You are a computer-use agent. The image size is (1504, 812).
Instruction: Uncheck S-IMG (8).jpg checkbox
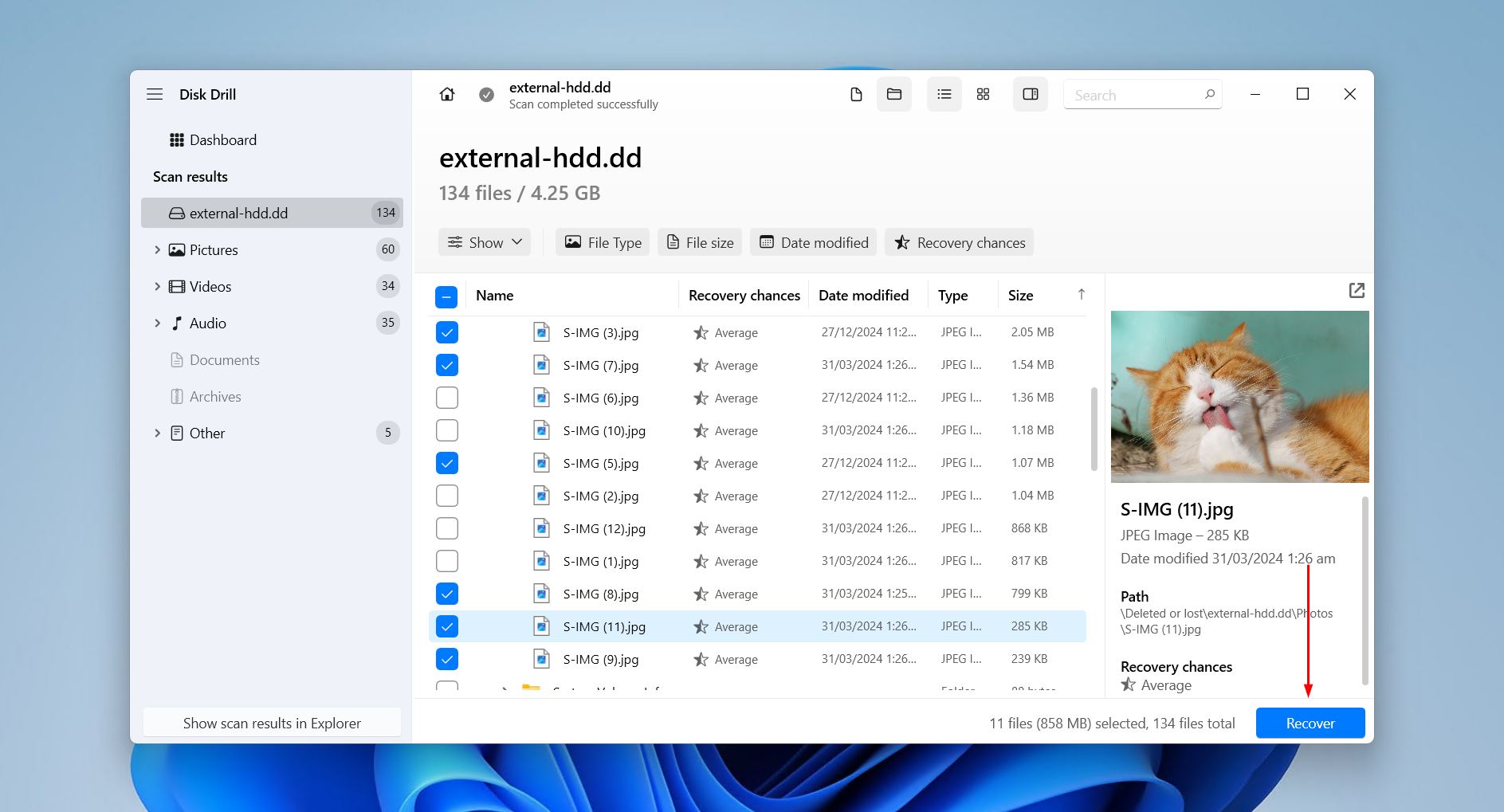447,594
